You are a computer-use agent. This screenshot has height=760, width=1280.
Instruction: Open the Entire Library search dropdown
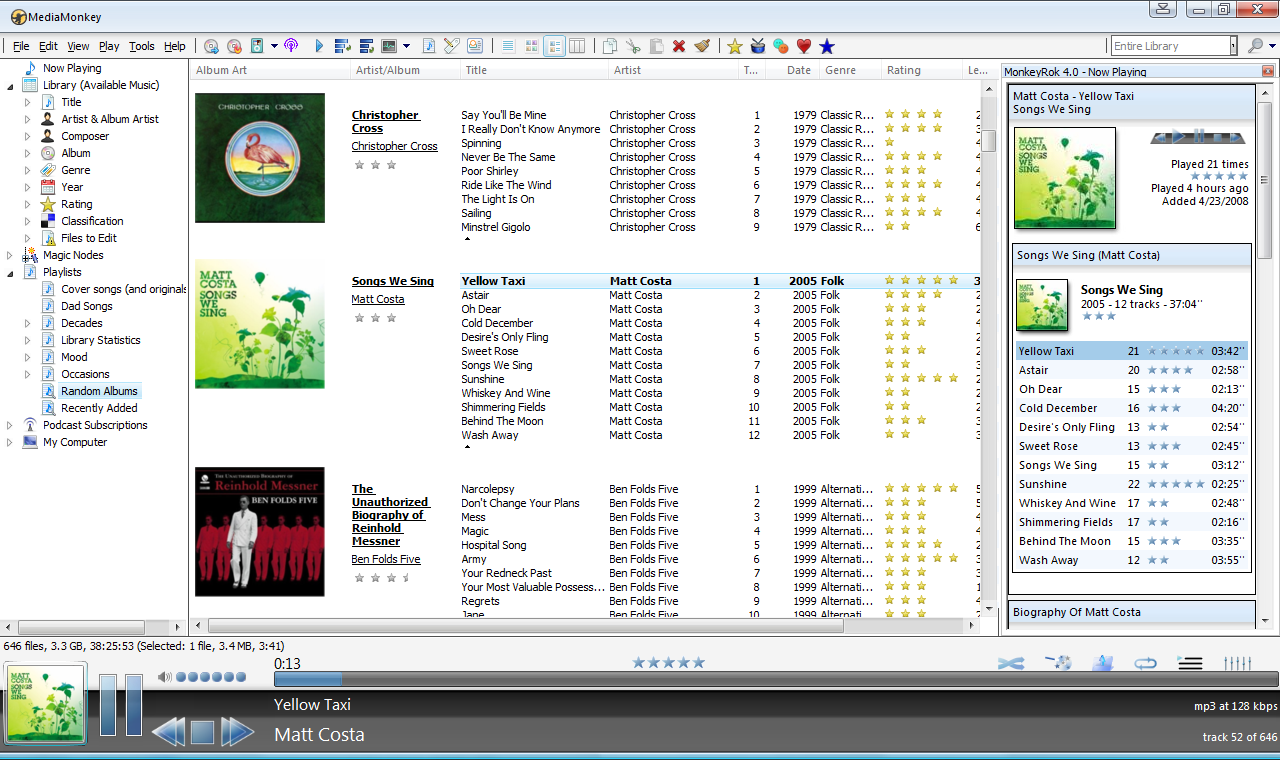pos(1233,46)
